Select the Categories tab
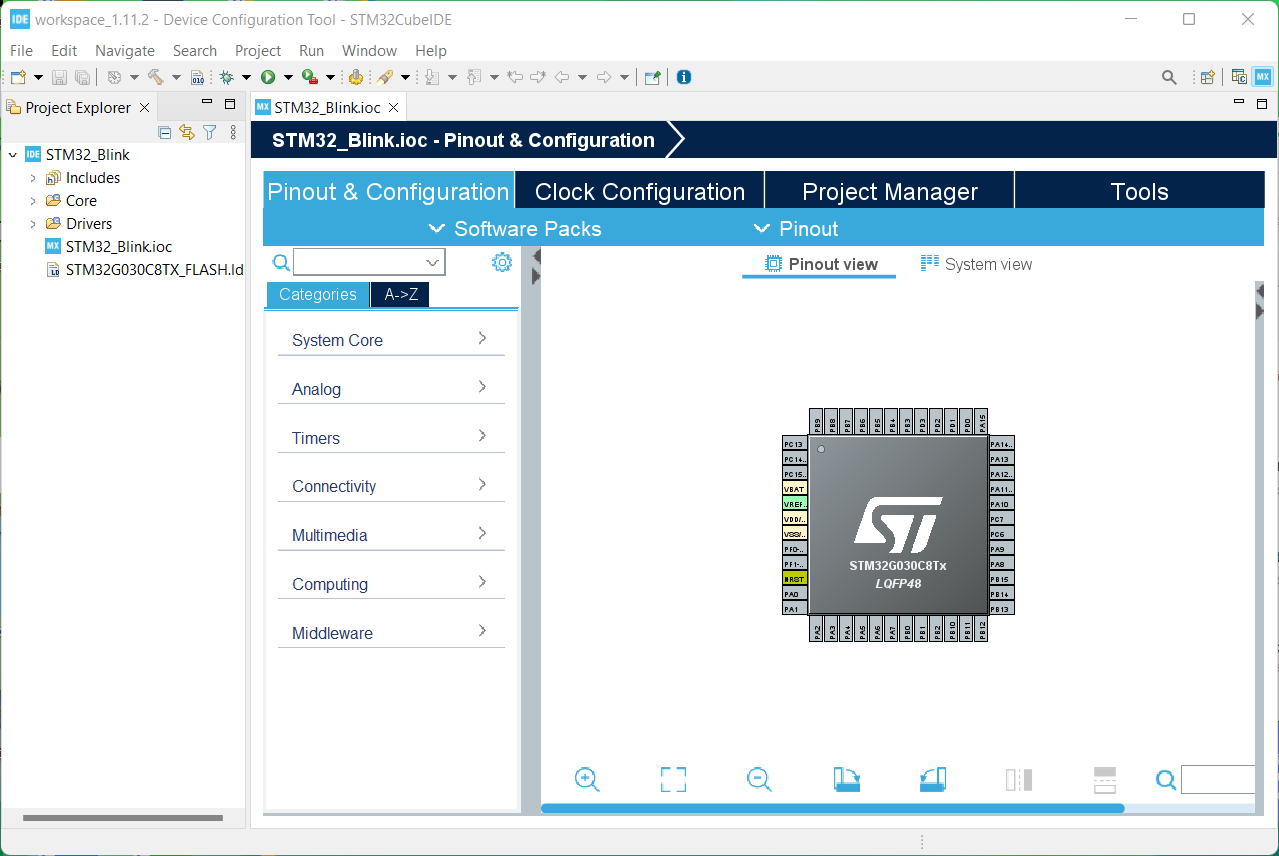The width and height of the screenshot is (1279, 856). [318, 294]
